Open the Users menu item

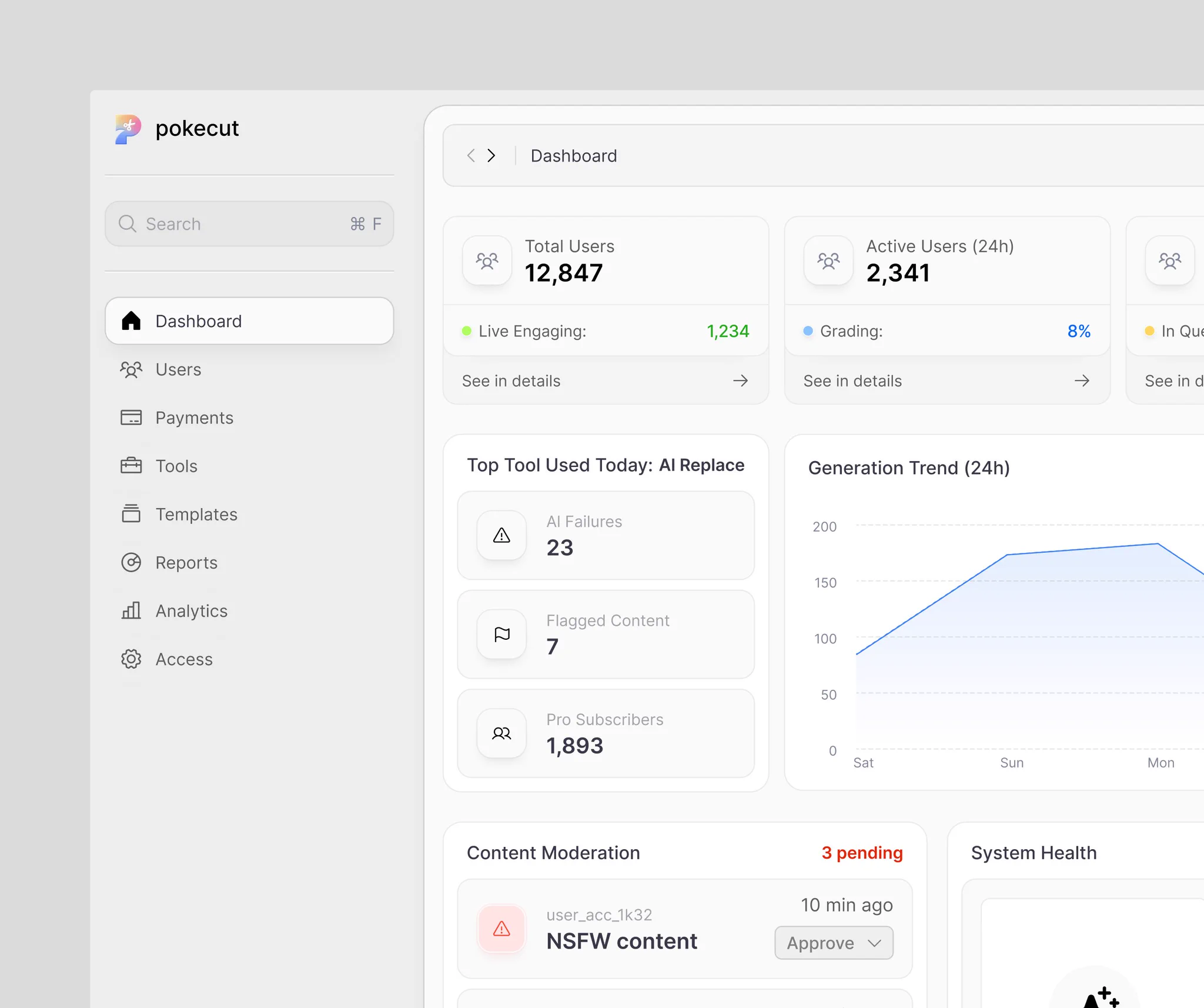click(249, 369)
